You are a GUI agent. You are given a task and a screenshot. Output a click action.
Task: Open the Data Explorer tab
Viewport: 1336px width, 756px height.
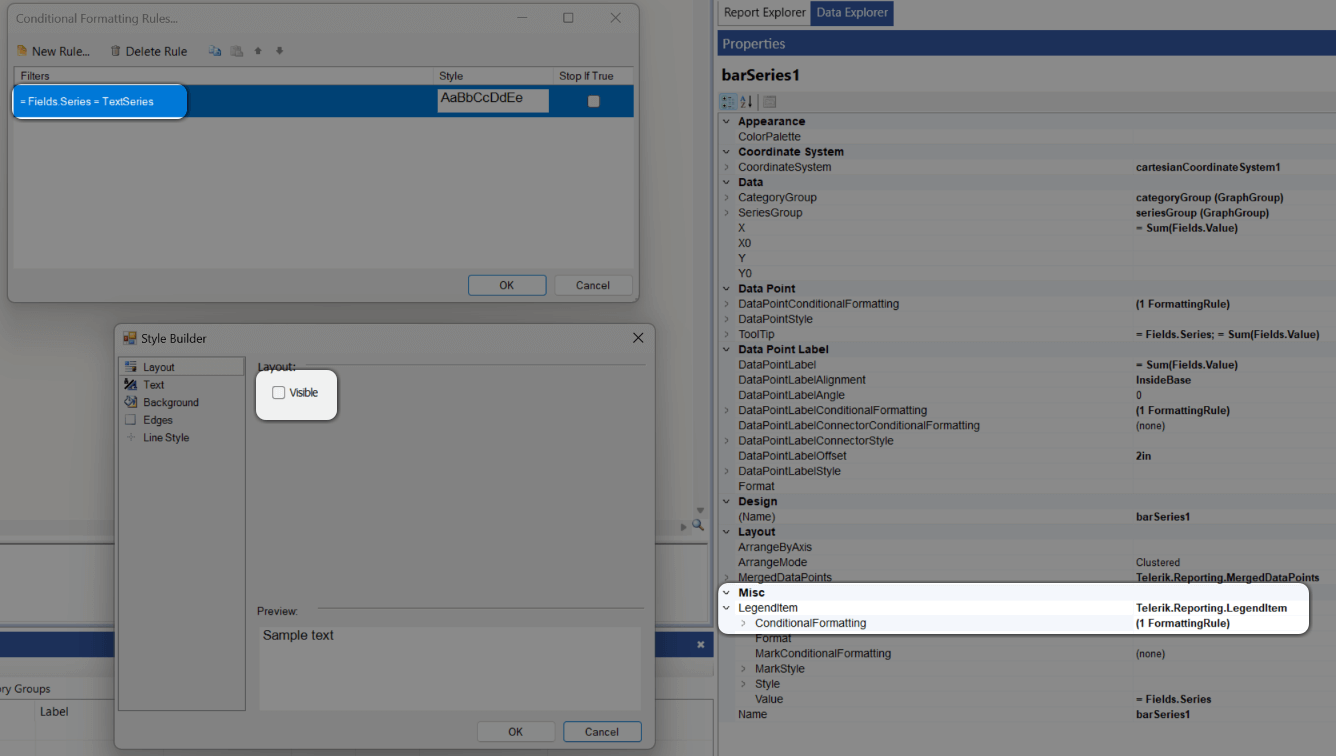[x=854, y=13]
